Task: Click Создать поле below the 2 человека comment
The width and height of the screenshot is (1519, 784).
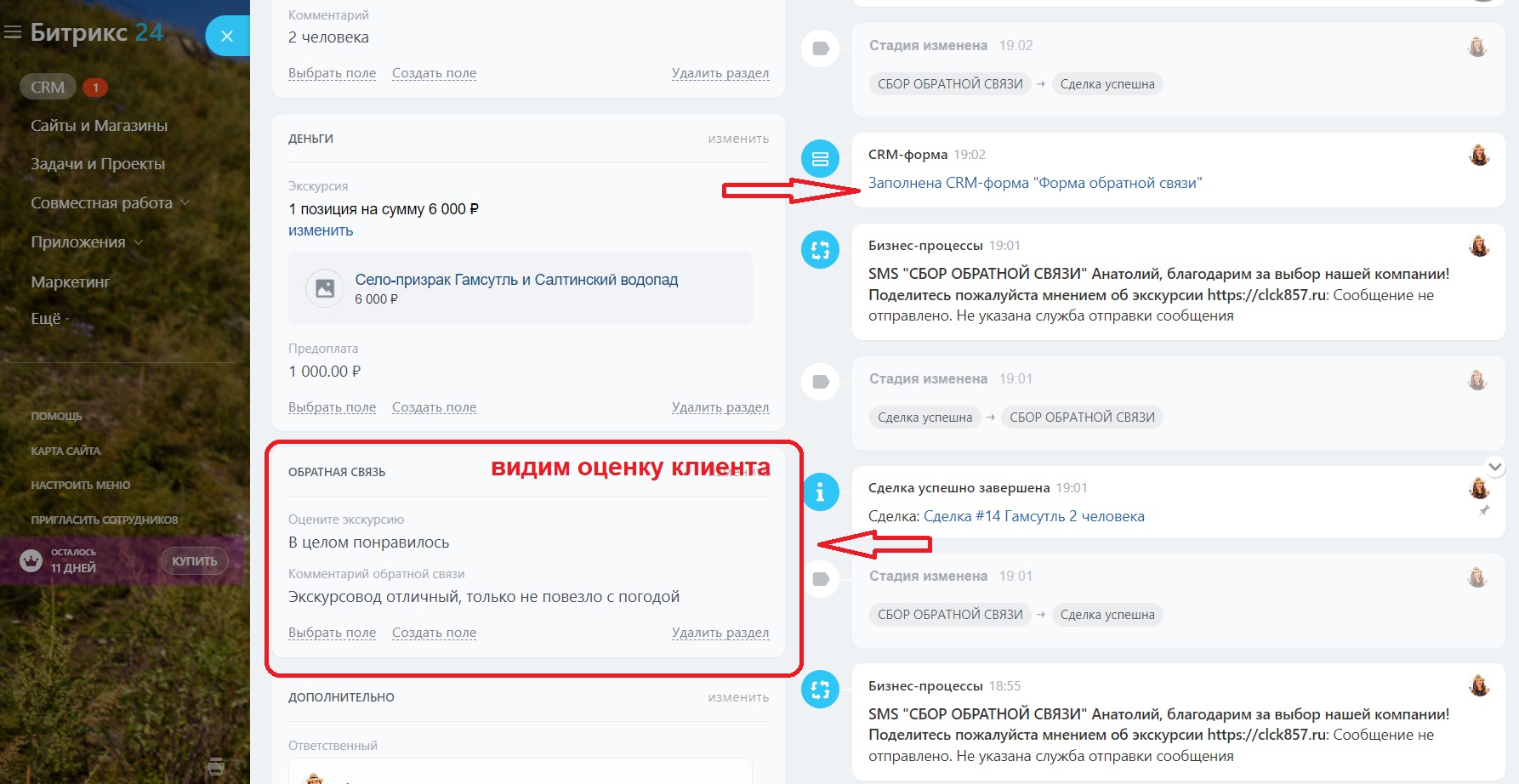Action: (x=434, y=73)
